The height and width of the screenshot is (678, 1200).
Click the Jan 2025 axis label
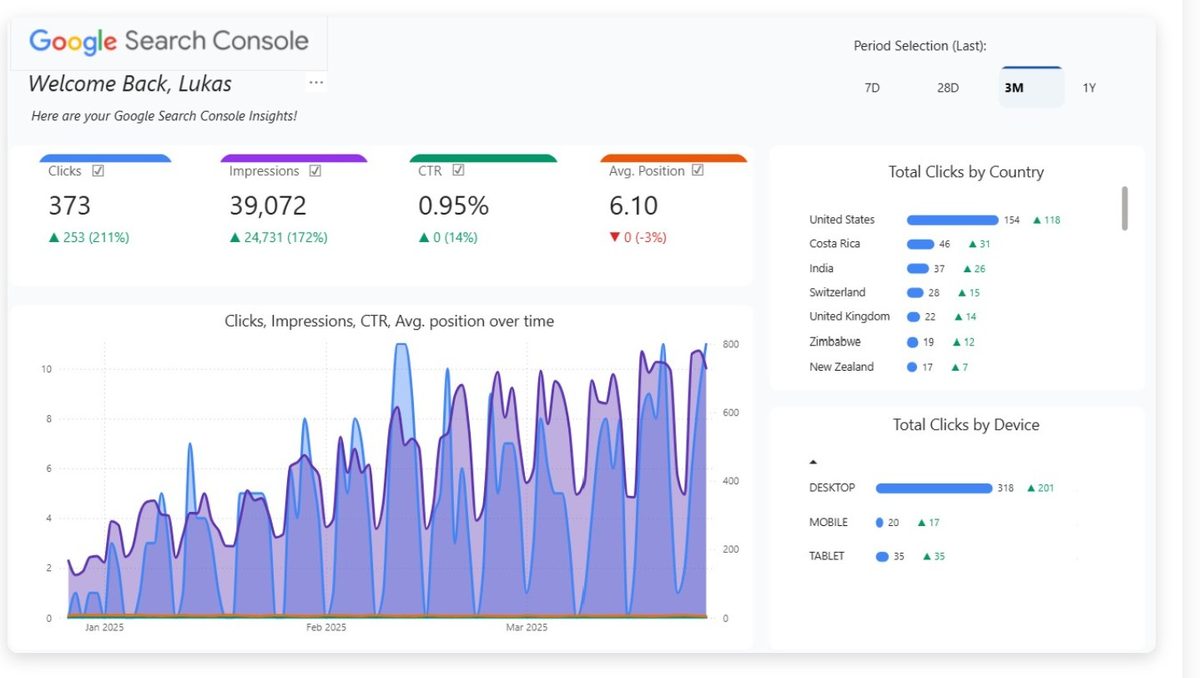pos(104,628)
